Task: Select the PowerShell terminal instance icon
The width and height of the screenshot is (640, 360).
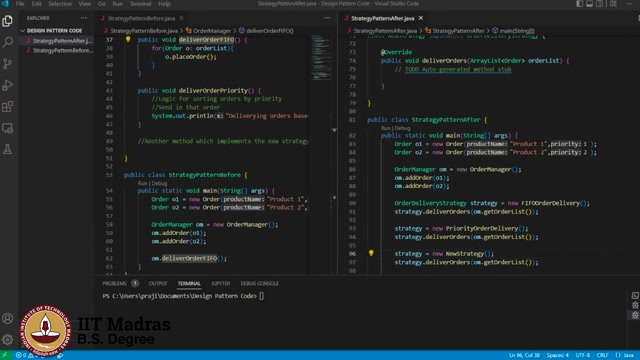Action: [x=635, y=296]
